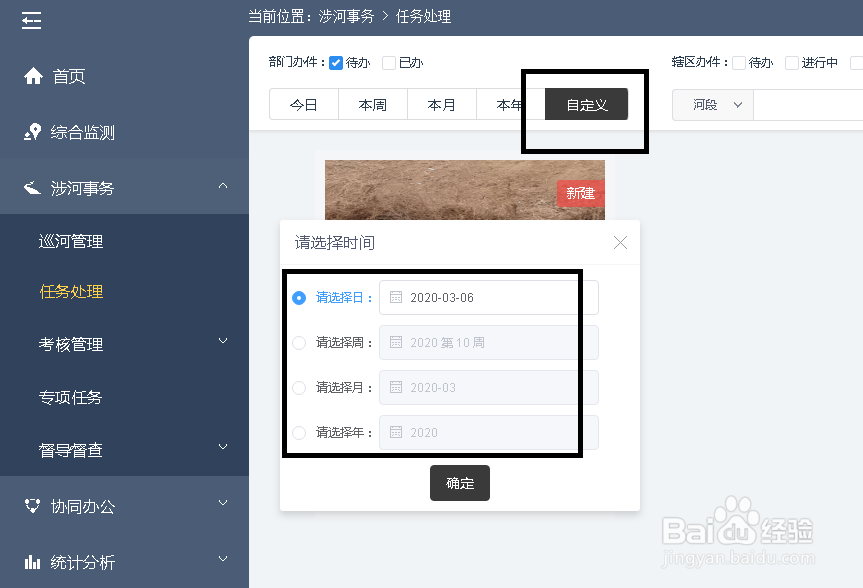863x588 pixels.
Task: Confirm with the 确定 button
Action: click(460, 483)
